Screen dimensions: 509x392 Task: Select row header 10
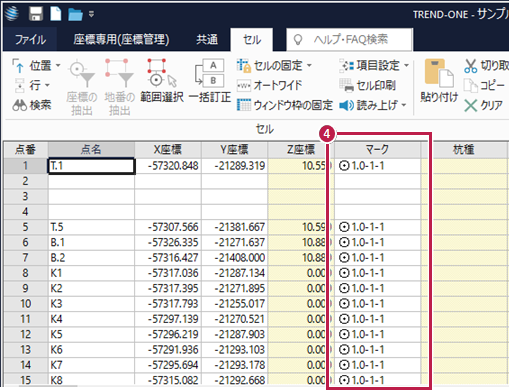(x=26, y=304)
